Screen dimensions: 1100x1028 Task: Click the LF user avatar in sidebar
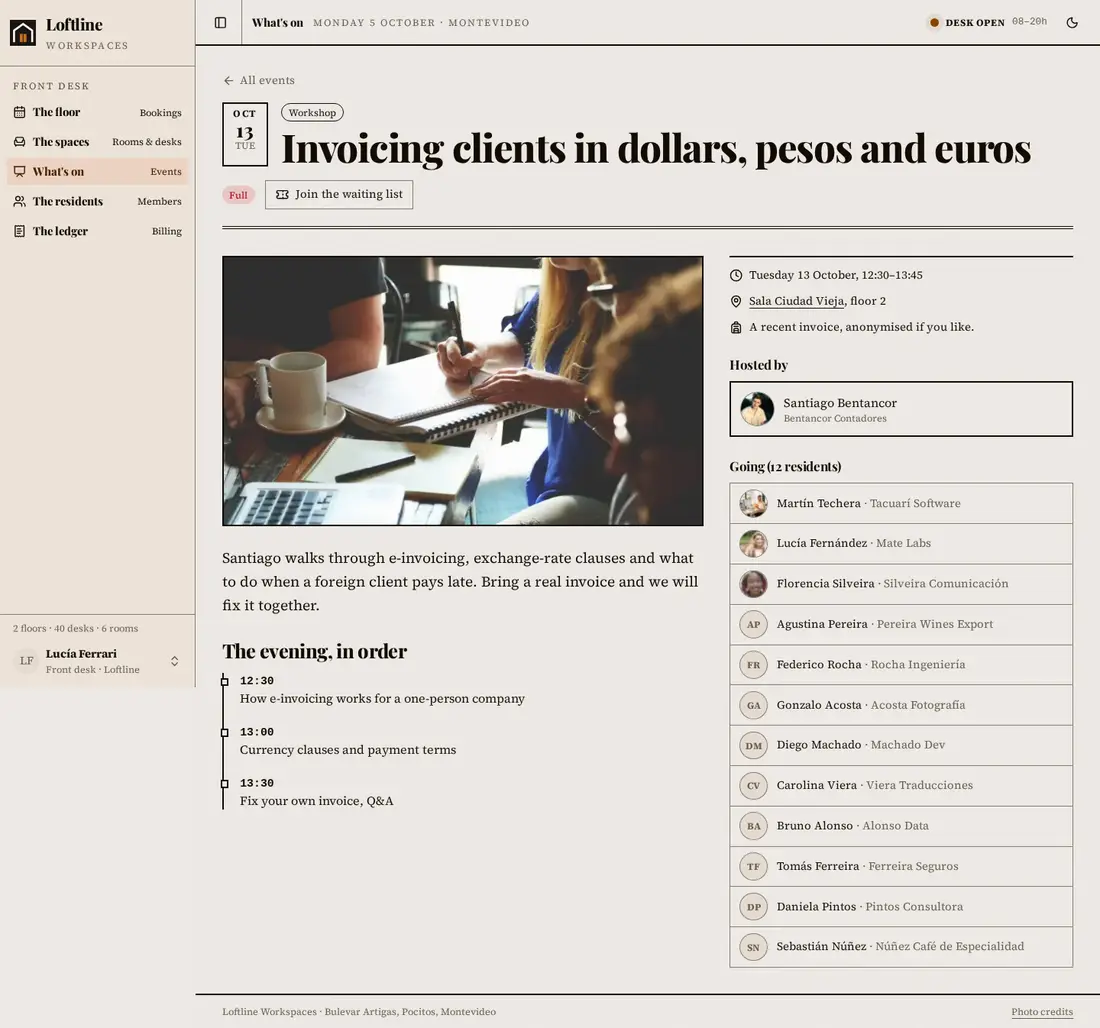[x=27, y=661]
